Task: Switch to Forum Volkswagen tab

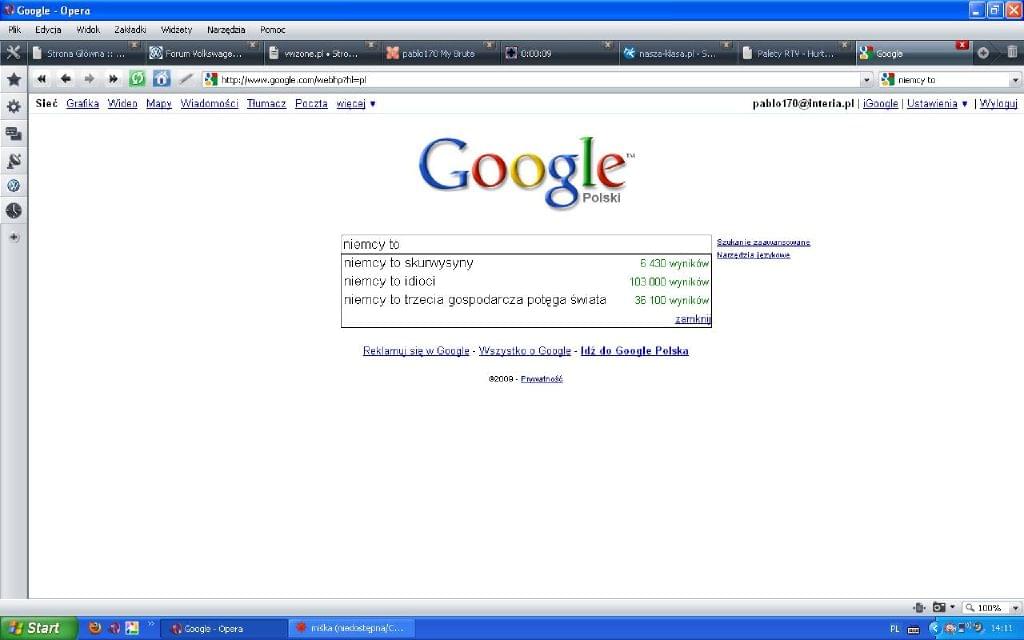Action: [203, 54]
